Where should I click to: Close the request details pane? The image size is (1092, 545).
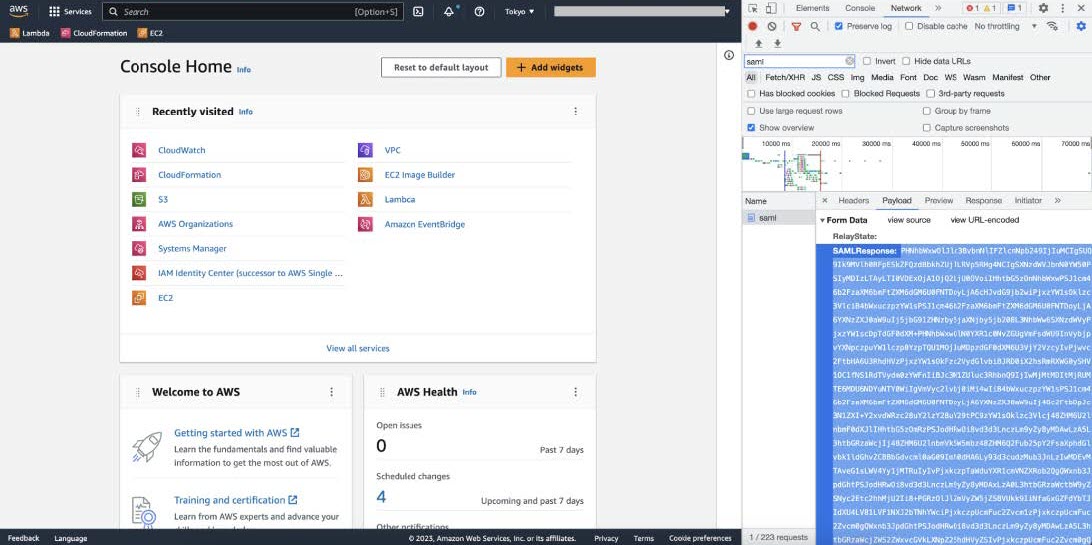[825, 200]
